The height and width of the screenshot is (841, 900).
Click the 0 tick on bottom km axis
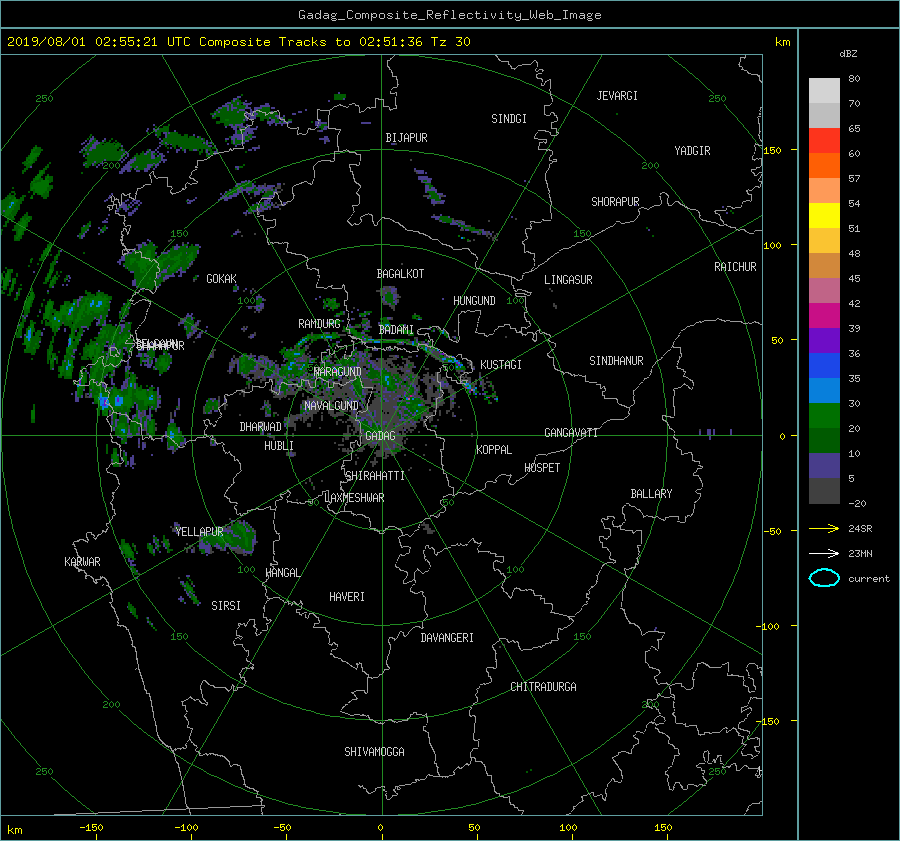click(x=380, y=828)
